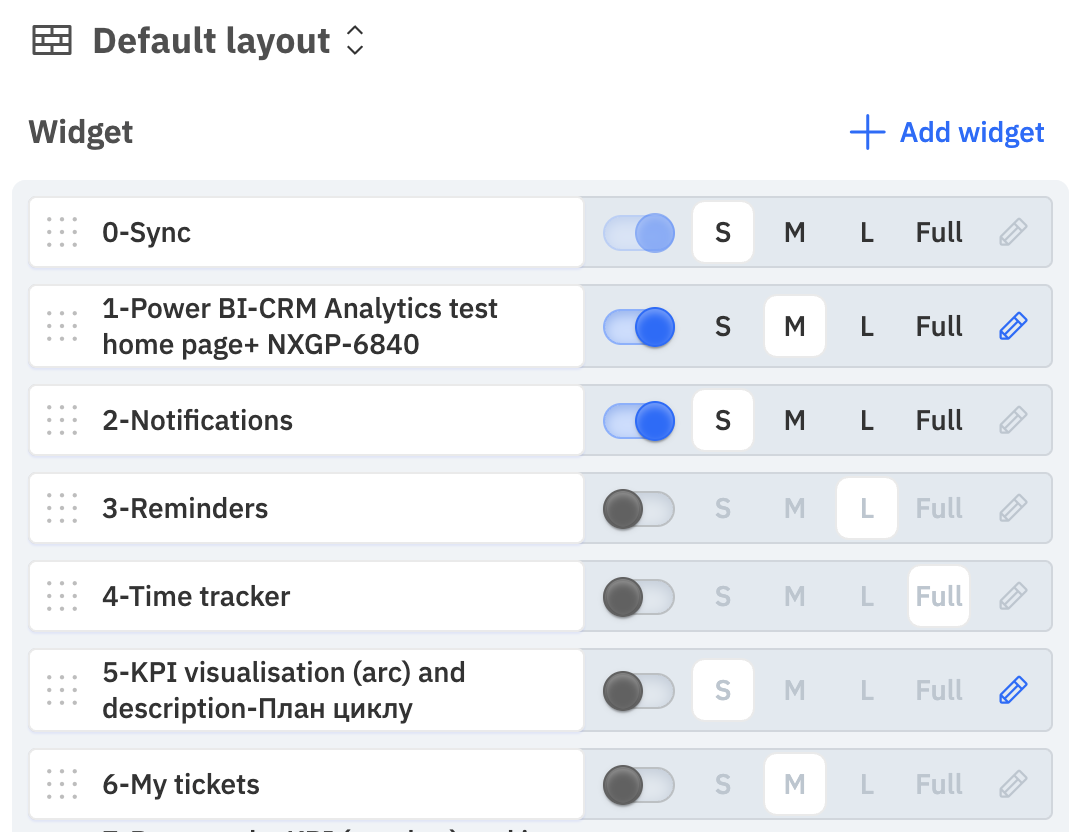This screenshot has height=832, width=1088.
Task: Enable the 3-Reminders widget toggle
Action: [x=639, y=509]
